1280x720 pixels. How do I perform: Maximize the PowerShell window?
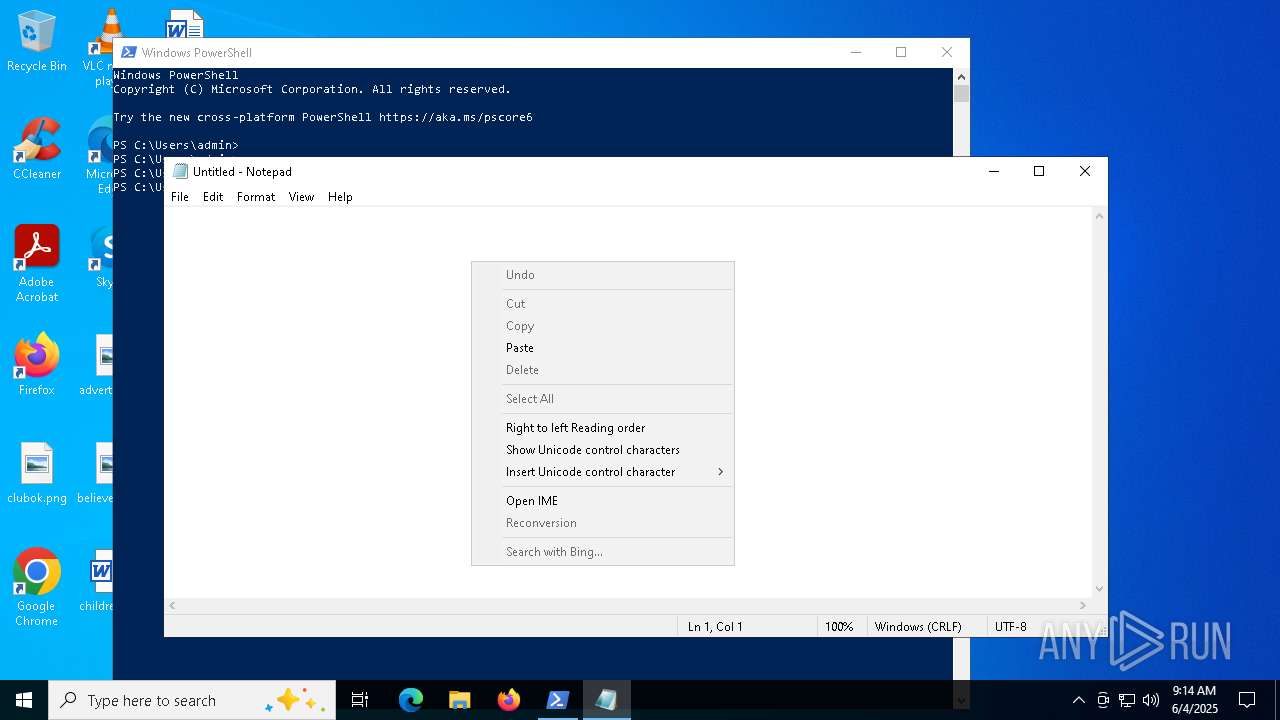(x=901, y=52)
